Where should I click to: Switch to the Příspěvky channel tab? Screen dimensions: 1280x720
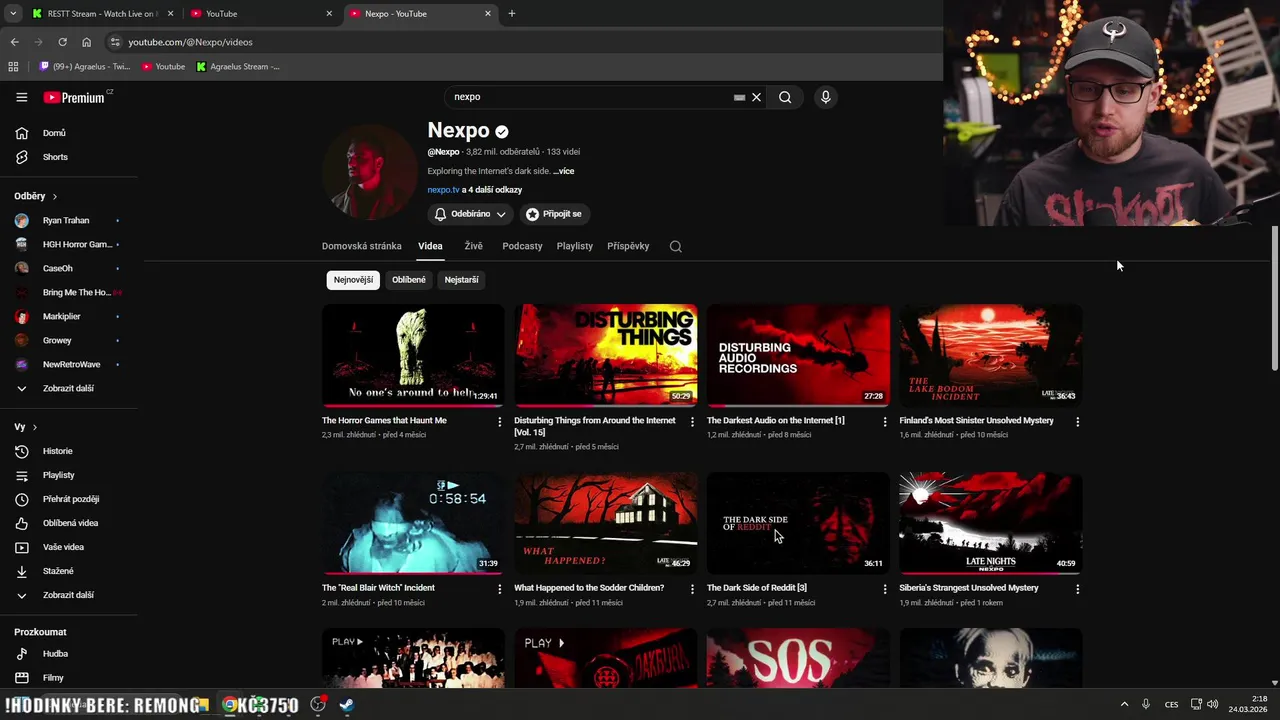click(x=628, y=246)
